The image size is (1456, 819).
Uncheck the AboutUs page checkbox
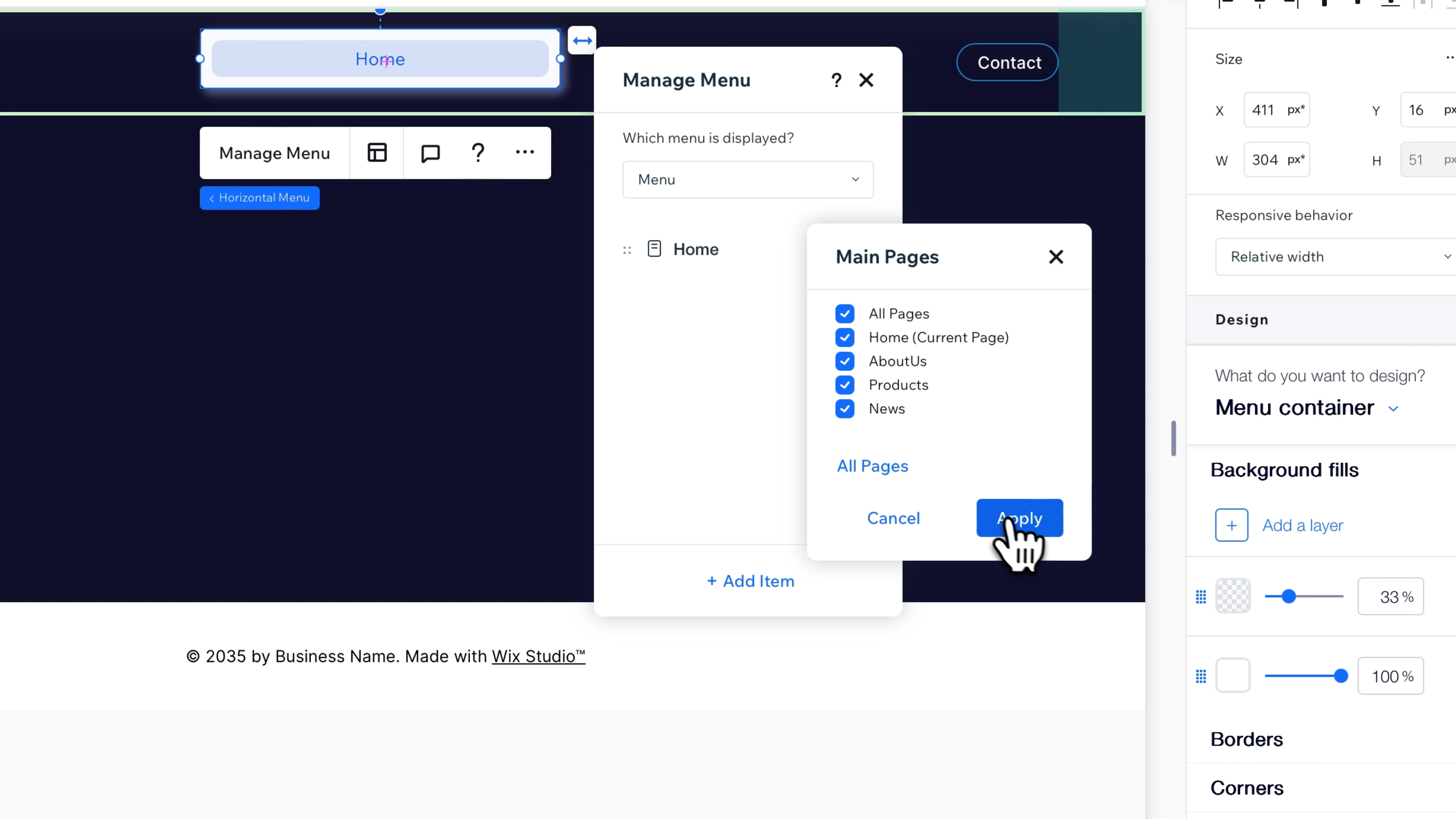(x=844, y=361)
